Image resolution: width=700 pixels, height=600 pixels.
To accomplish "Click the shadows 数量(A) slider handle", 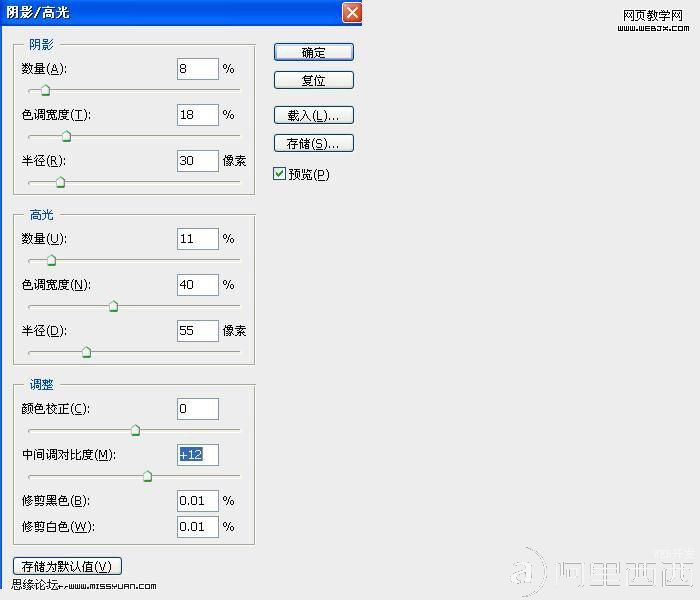I will pos(45,90).
